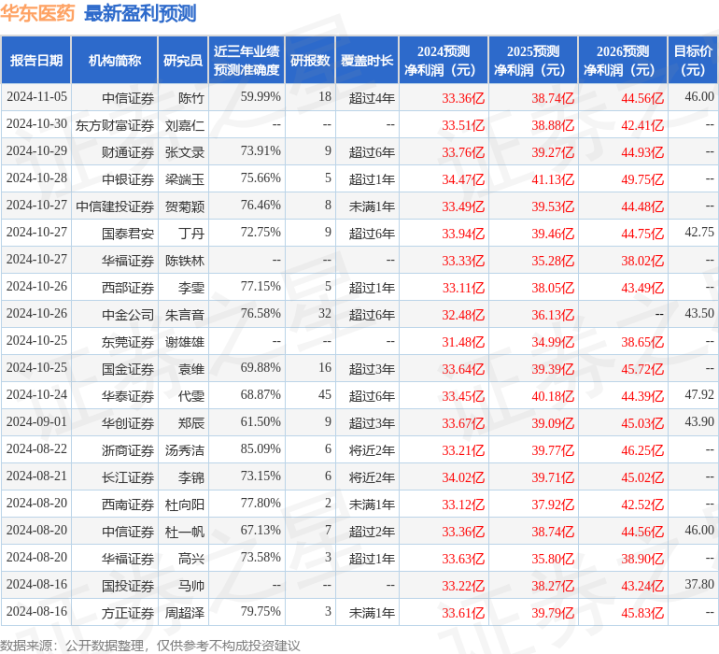Click researcher name 张文录

pos(185,152)
